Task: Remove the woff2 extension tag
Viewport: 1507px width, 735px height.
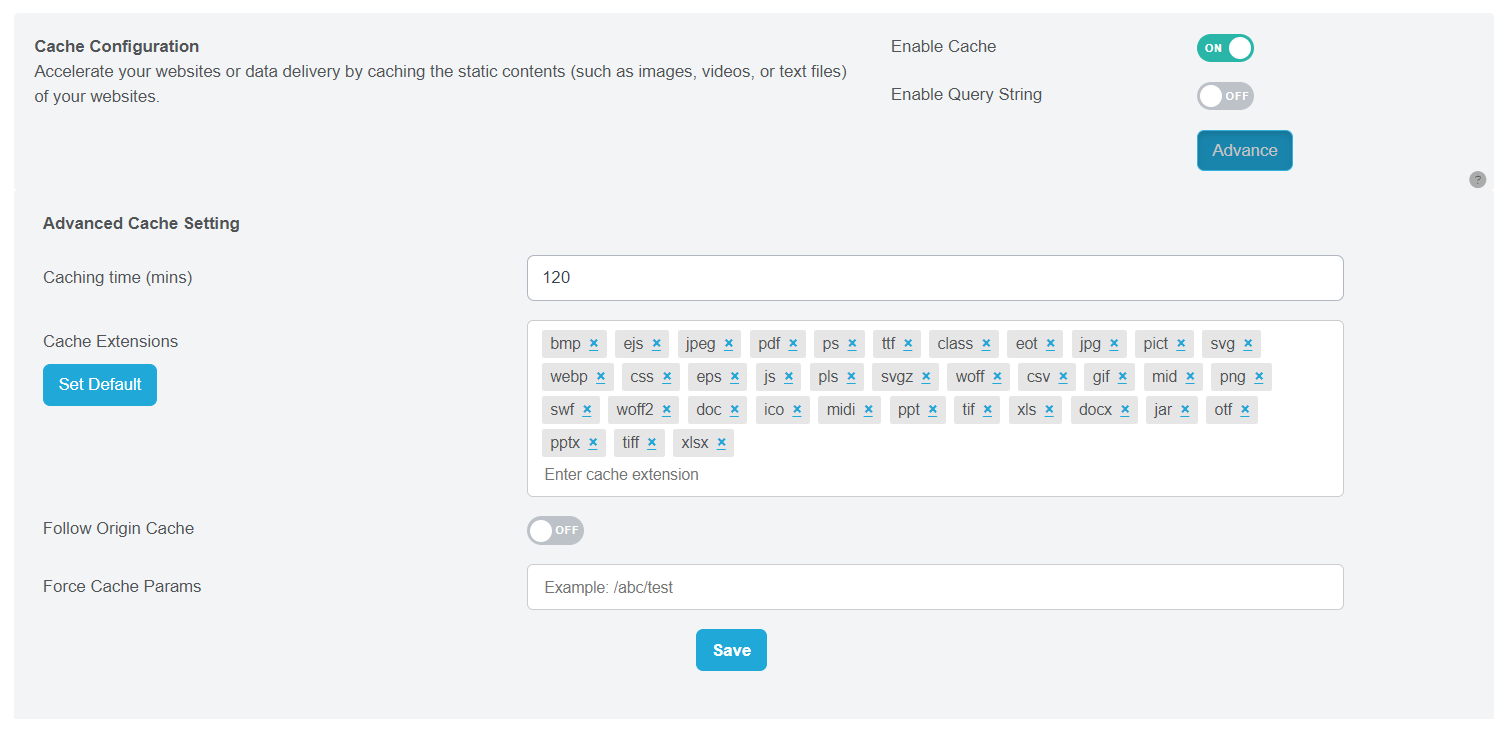Action: coord(665,410)
